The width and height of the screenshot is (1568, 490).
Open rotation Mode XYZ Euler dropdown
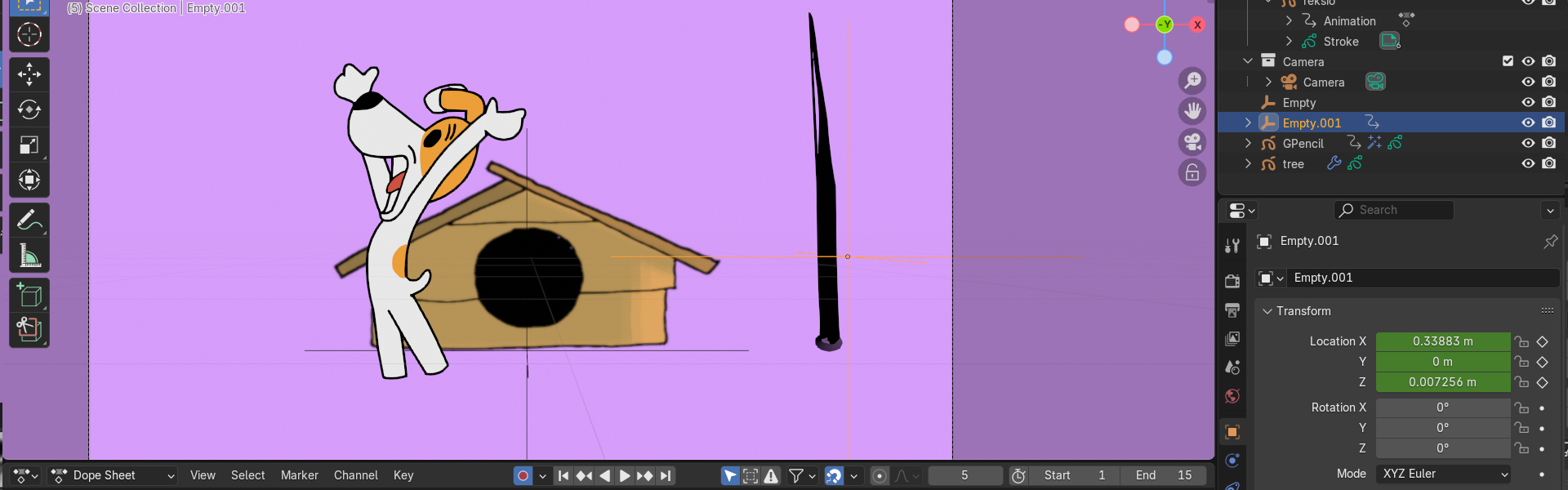coord(1443,474)
